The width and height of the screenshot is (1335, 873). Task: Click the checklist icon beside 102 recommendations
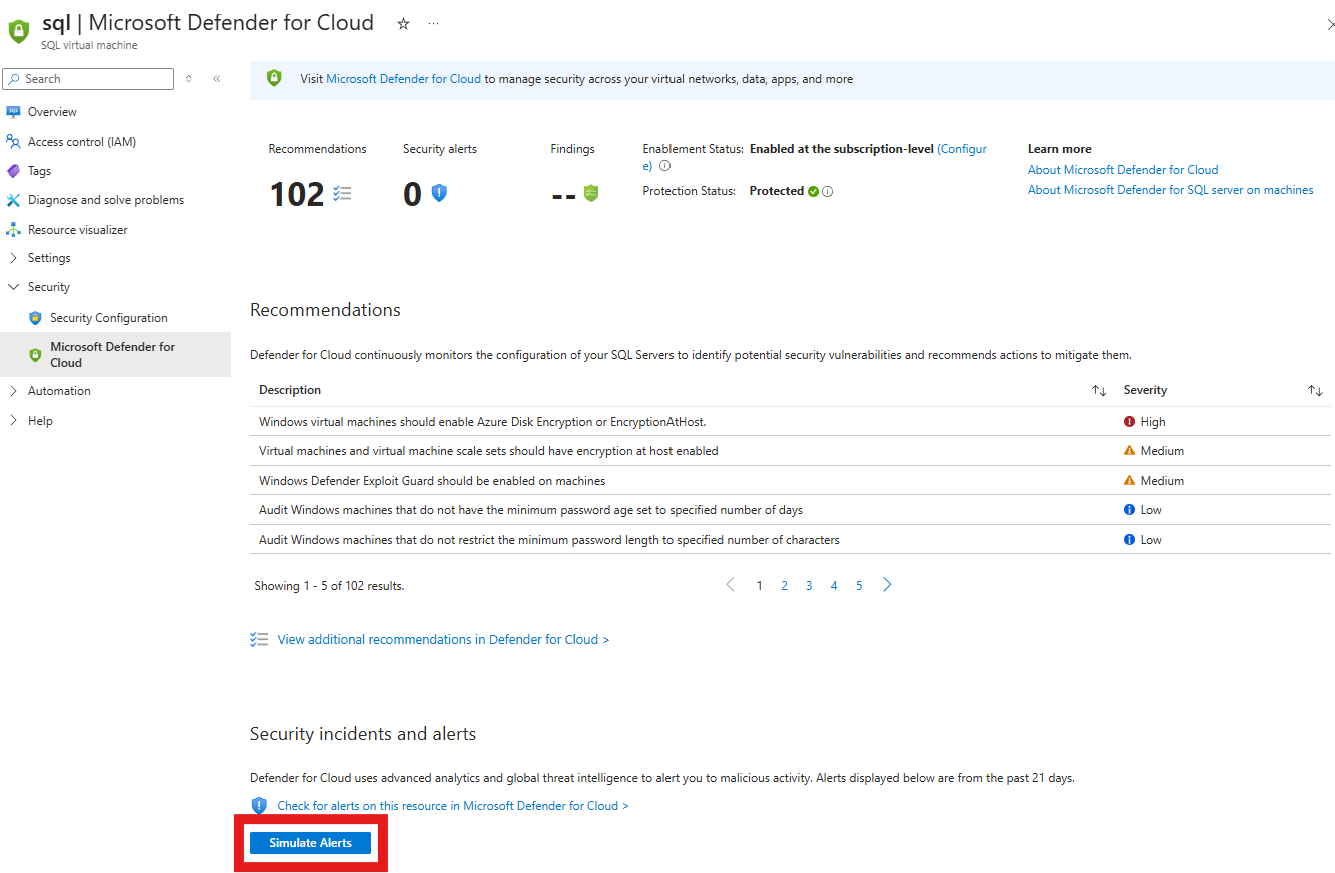tap(342, 193)
